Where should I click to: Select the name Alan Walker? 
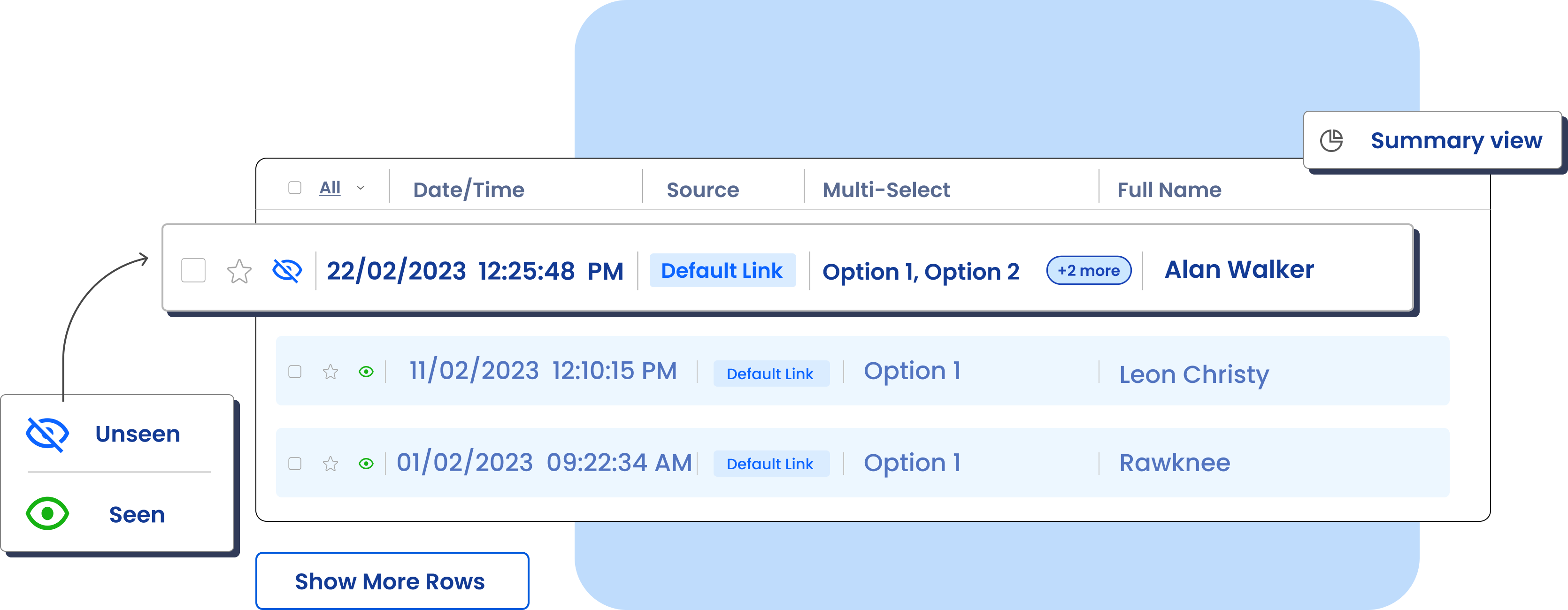[1239, 269]
